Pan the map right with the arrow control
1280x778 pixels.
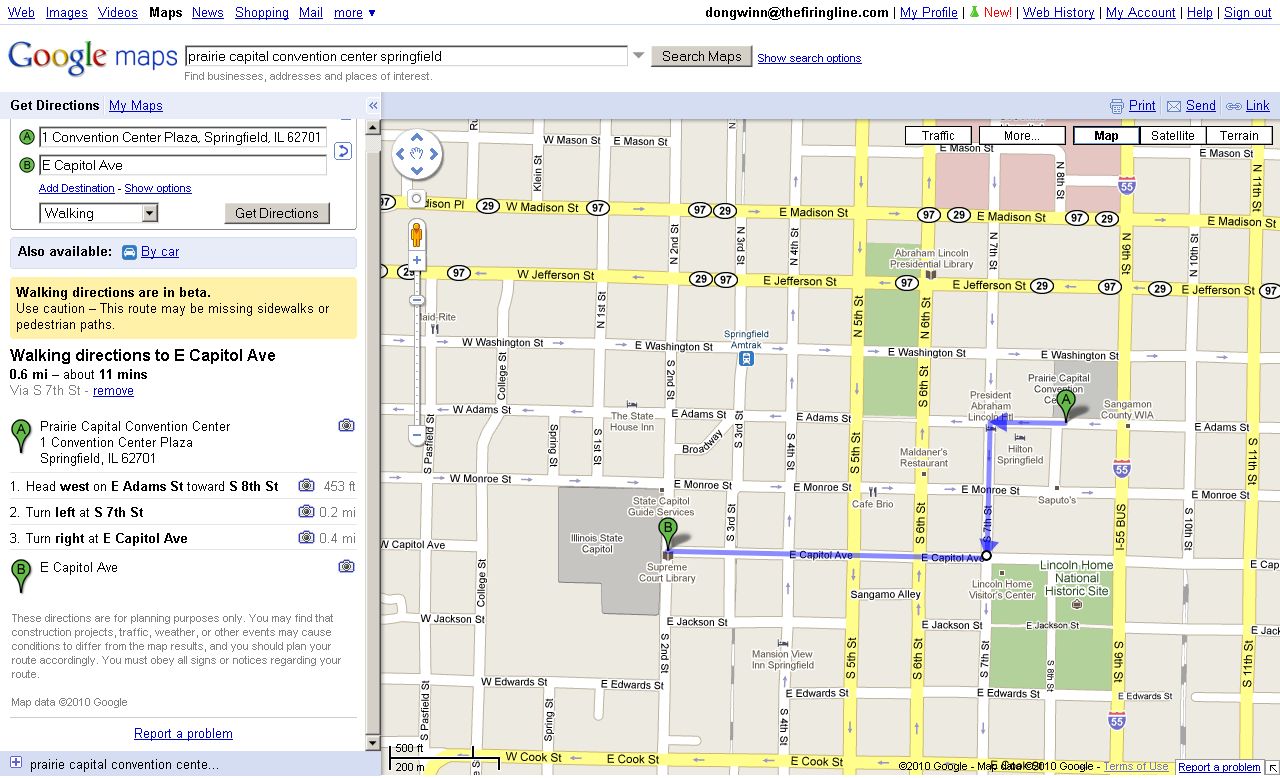click(x=432, y=154)
